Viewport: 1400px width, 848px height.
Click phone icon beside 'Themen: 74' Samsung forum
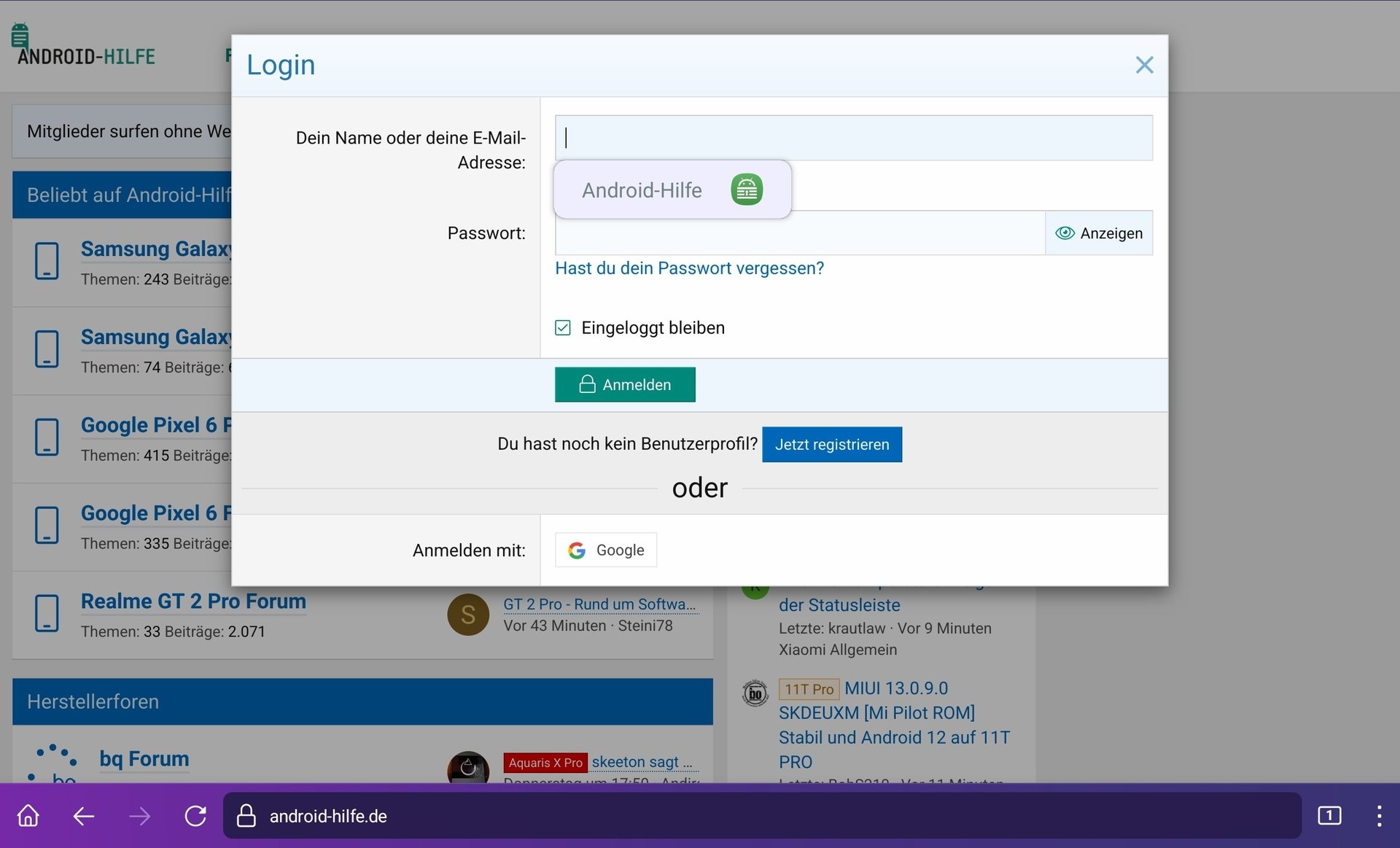[x=47, y=349]
